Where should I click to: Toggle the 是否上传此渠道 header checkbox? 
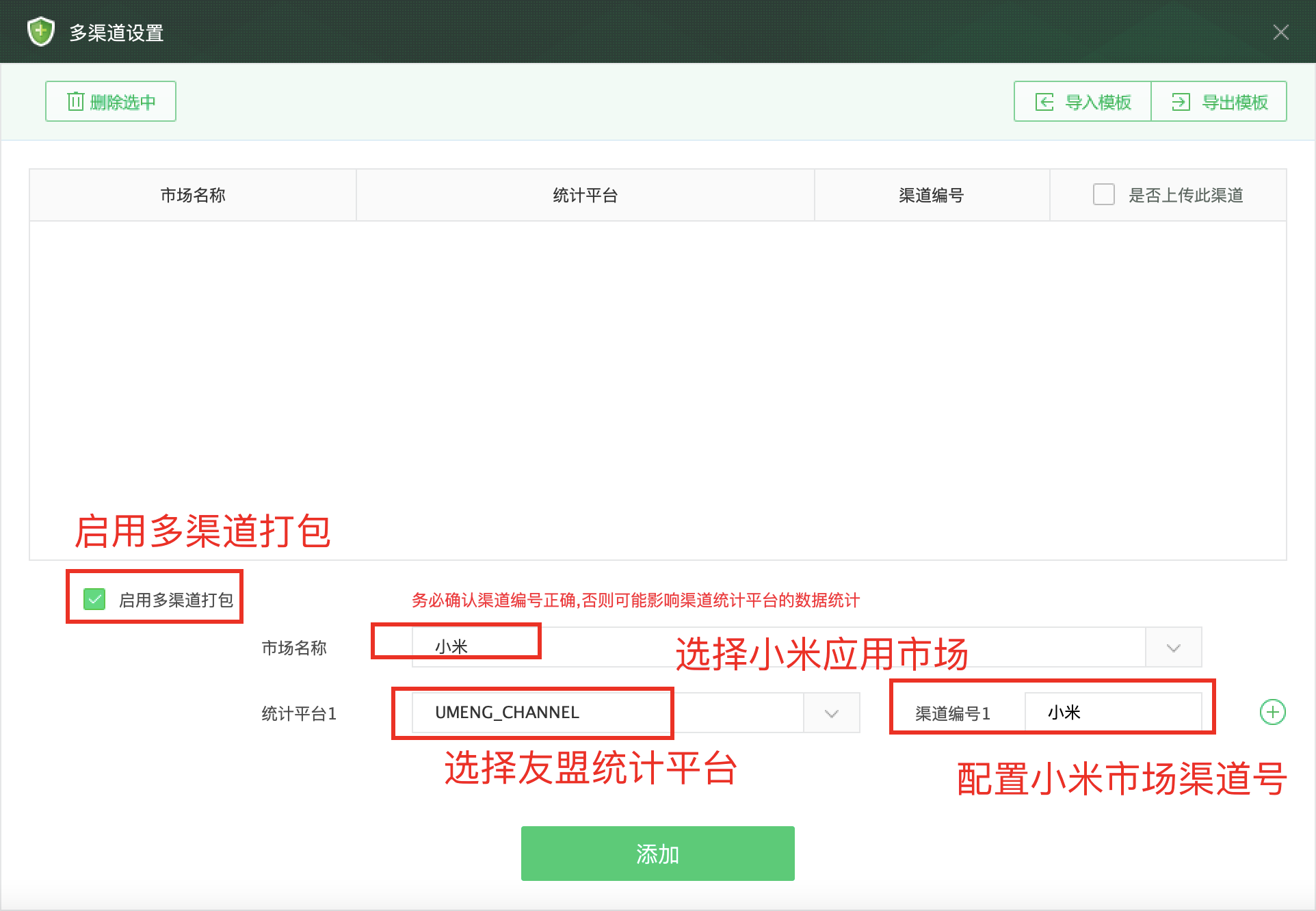coord(1103,194)
